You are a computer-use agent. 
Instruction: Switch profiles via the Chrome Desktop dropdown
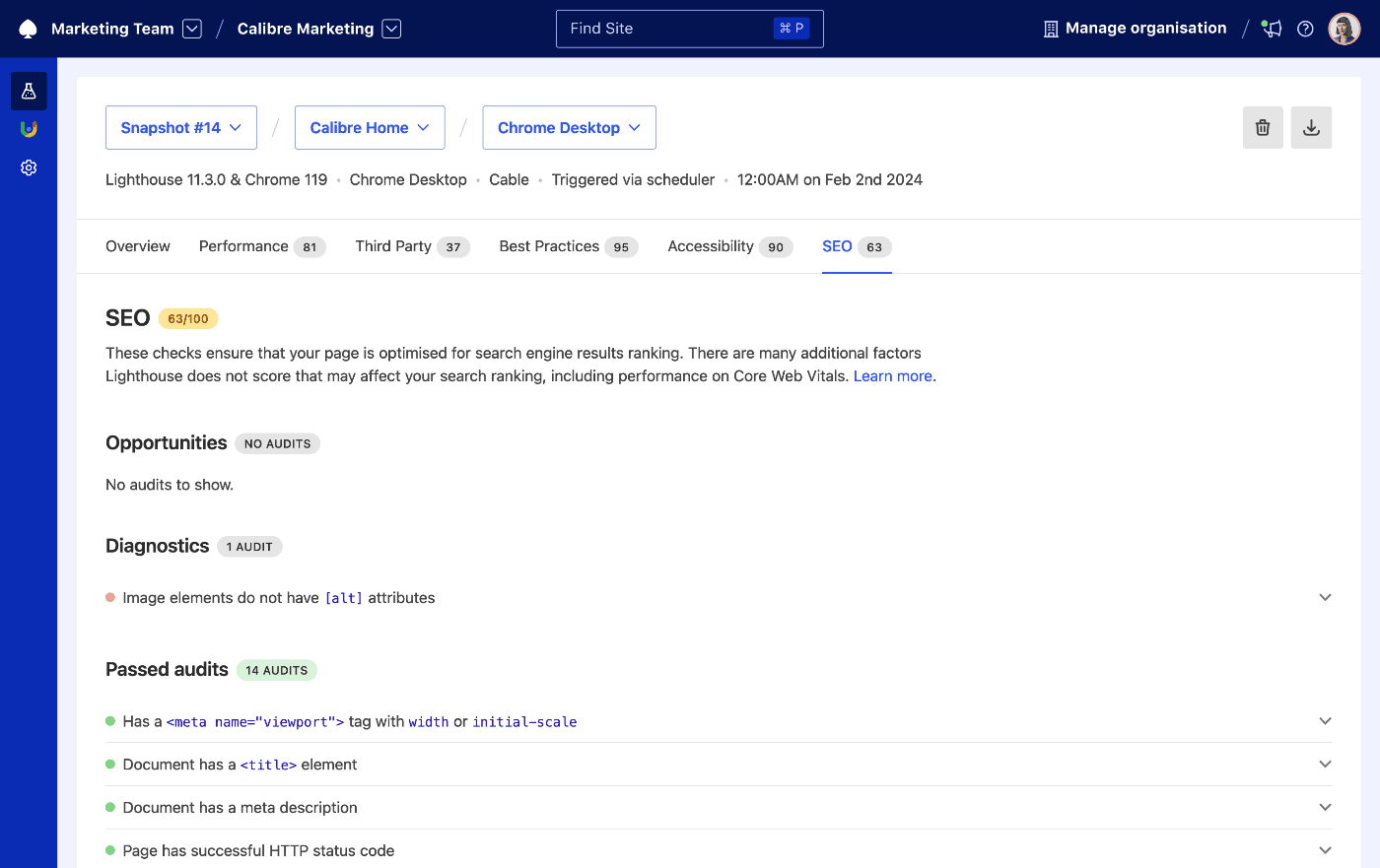click(569, 127)
